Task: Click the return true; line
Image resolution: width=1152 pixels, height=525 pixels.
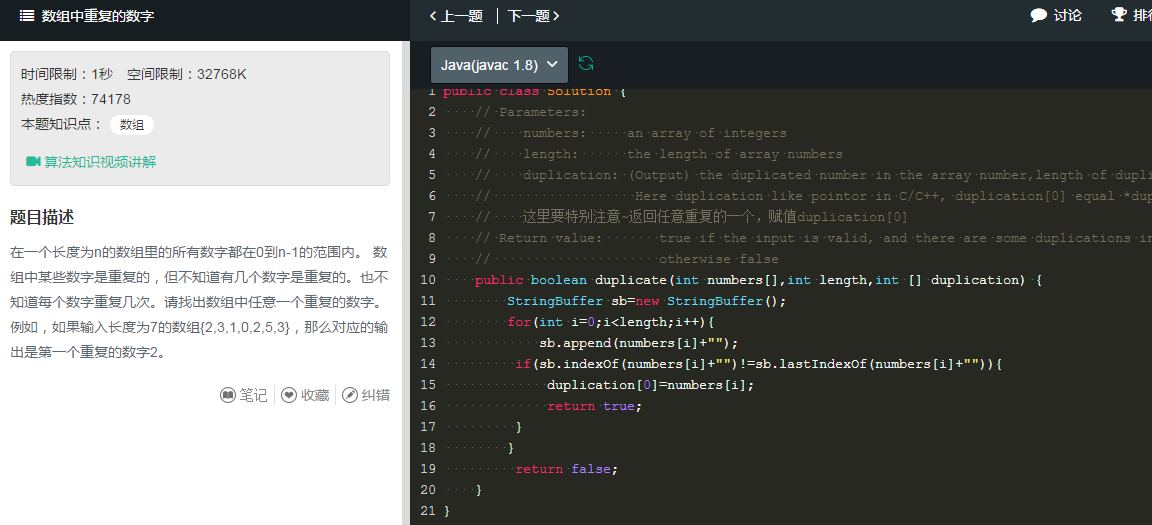Action: (x=595, y=405)
